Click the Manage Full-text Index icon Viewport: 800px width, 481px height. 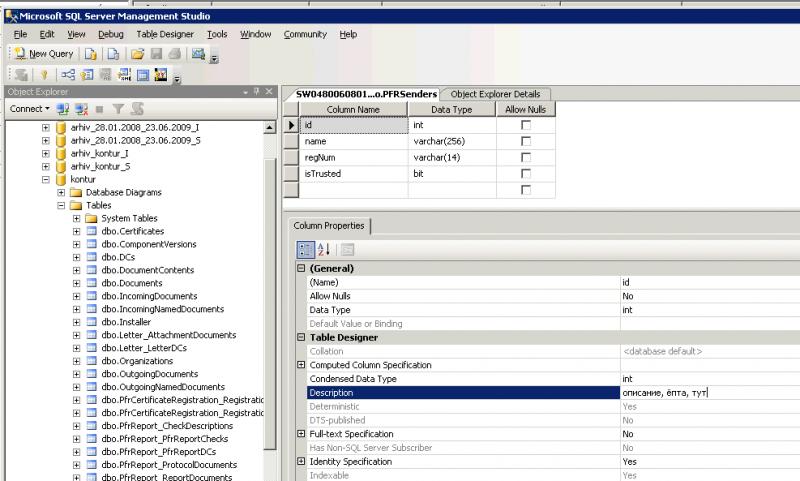pyautogui.click(x=105, y=75)
